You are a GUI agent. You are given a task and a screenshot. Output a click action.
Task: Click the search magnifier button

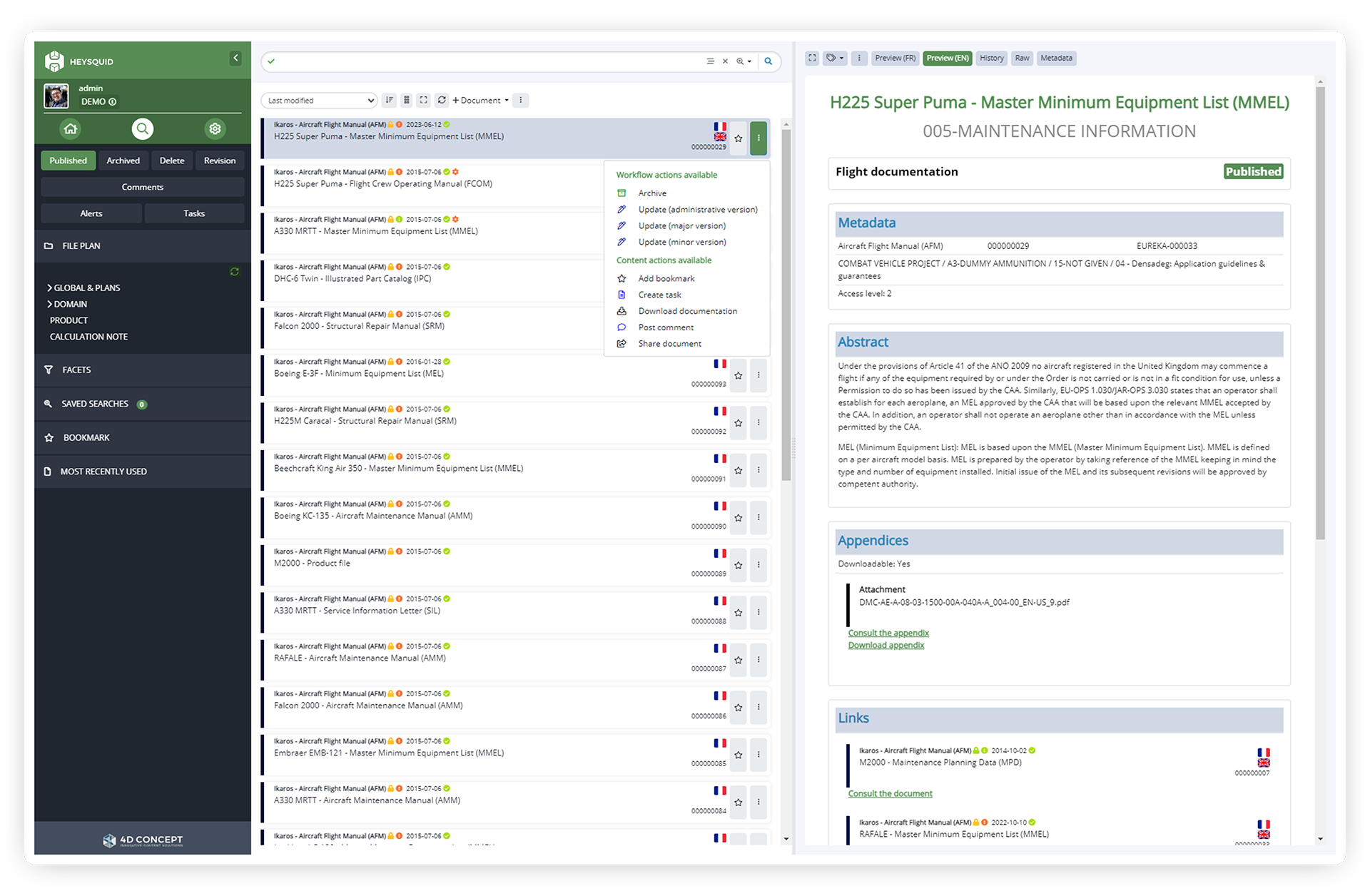768,61
